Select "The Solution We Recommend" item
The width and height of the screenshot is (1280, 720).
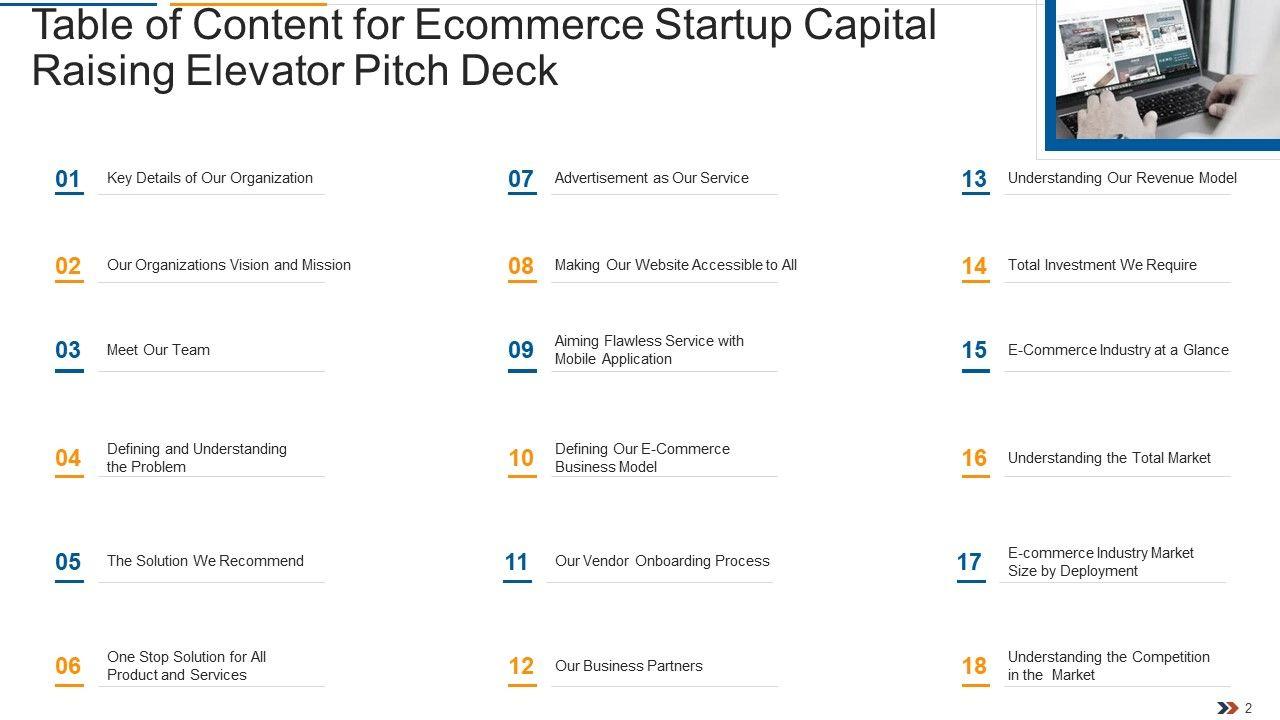(x=205, y=561)
